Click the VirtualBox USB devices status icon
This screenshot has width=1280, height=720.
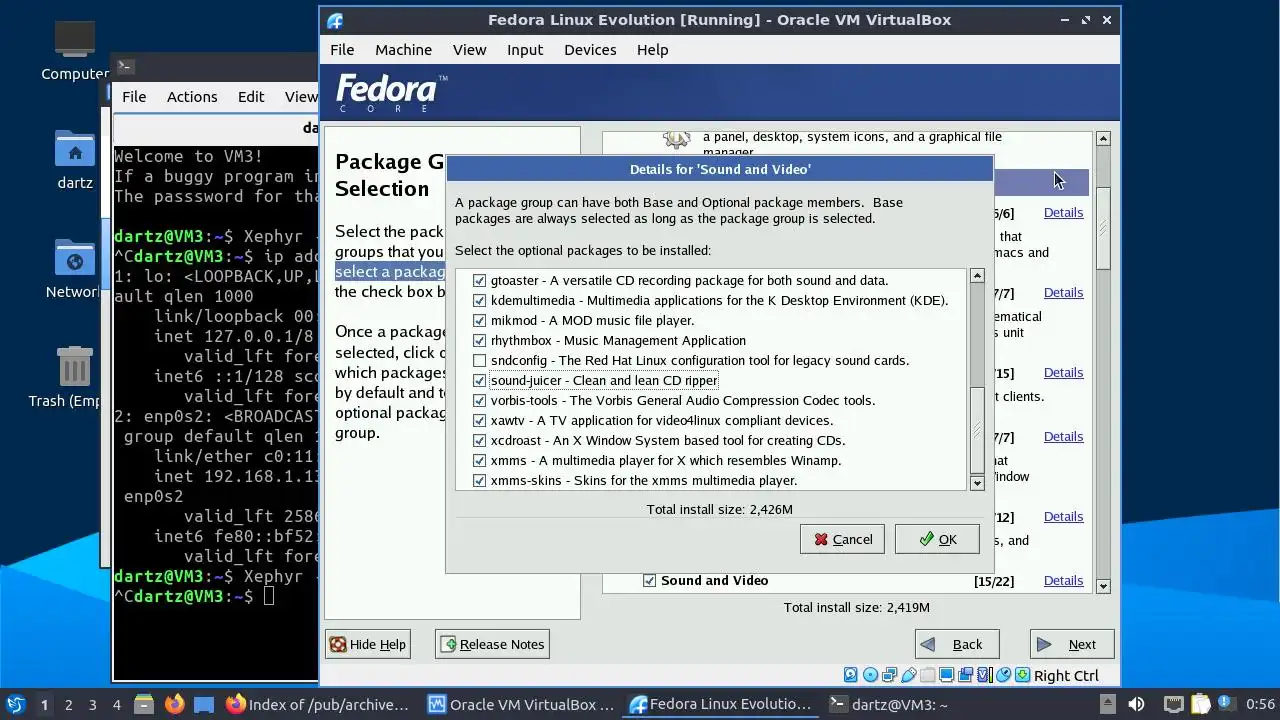[909, 675]
